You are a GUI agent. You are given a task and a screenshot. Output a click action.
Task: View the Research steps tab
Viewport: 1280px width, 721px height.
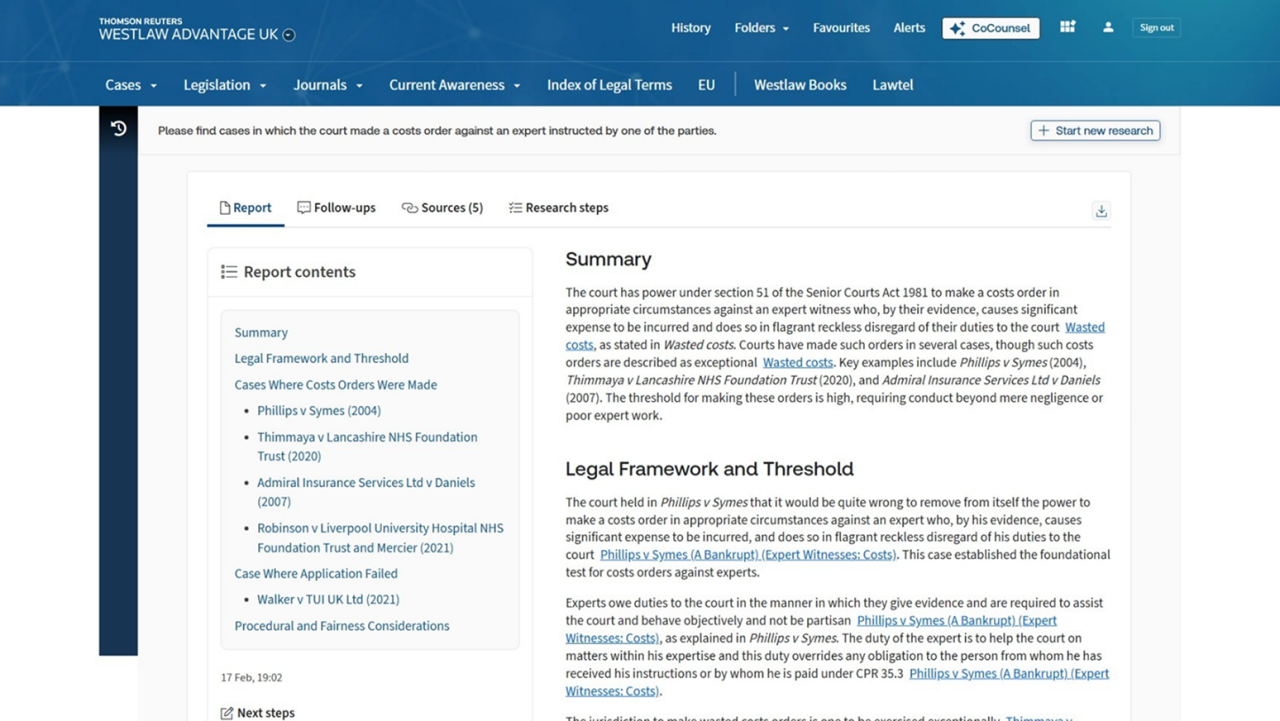558,208
